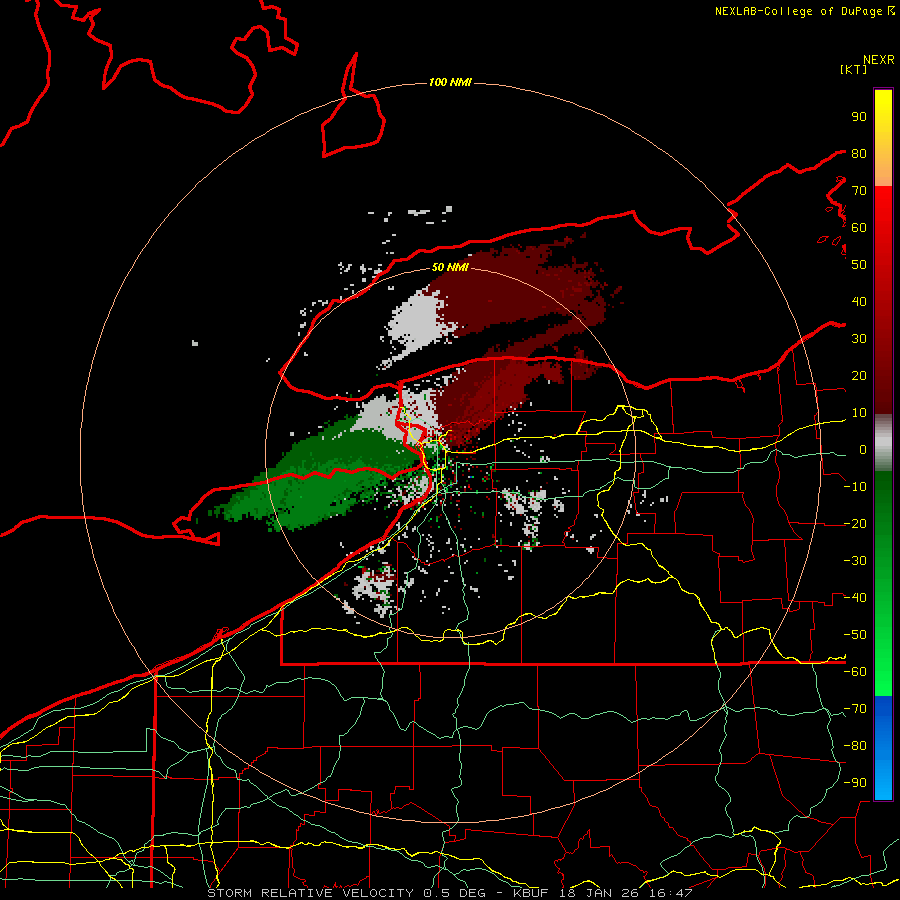Click the [KT] units label
This screenshot has width=900, height=900.
[x=854, y=69]
